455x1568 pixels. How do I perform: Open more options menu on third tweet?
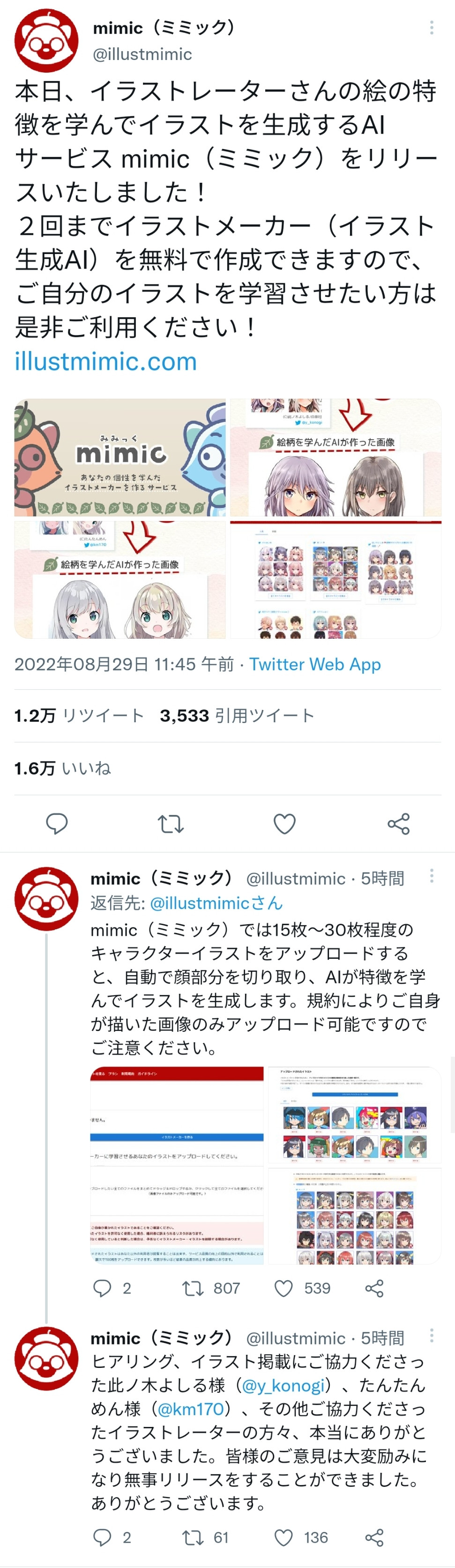[x=431, y=1335]
